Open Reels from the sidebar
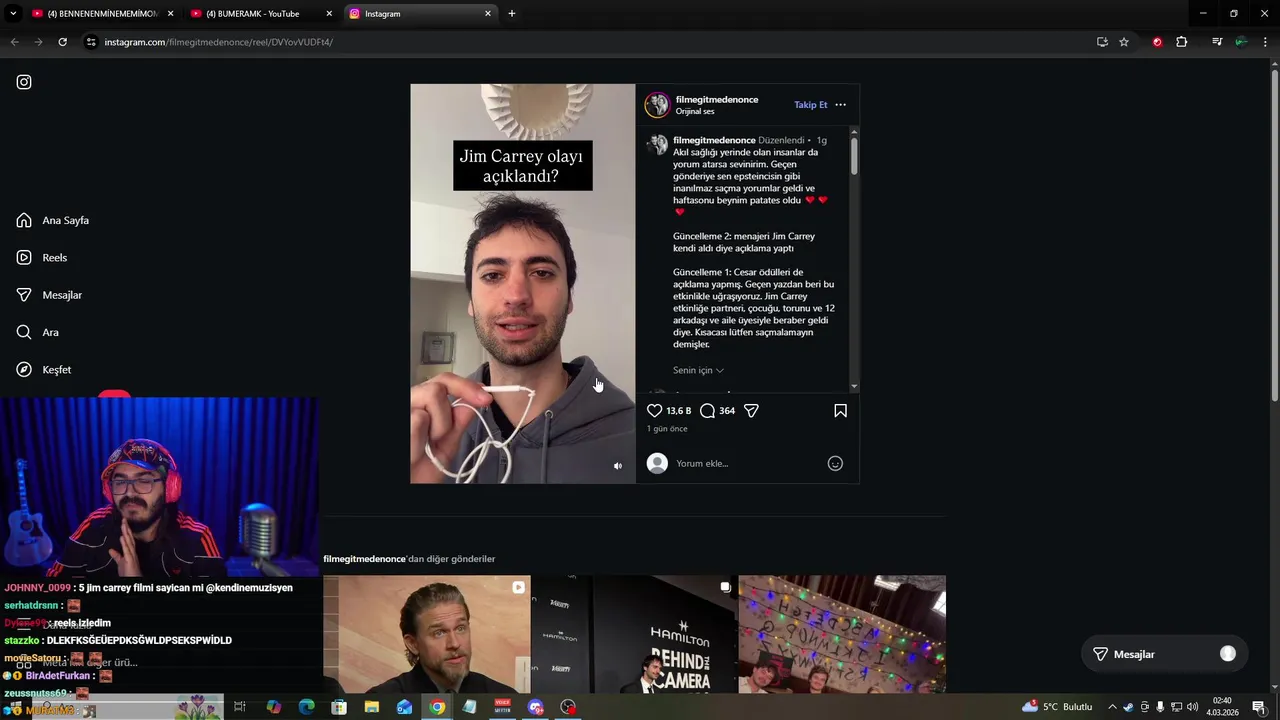 [x=42, y=257]
